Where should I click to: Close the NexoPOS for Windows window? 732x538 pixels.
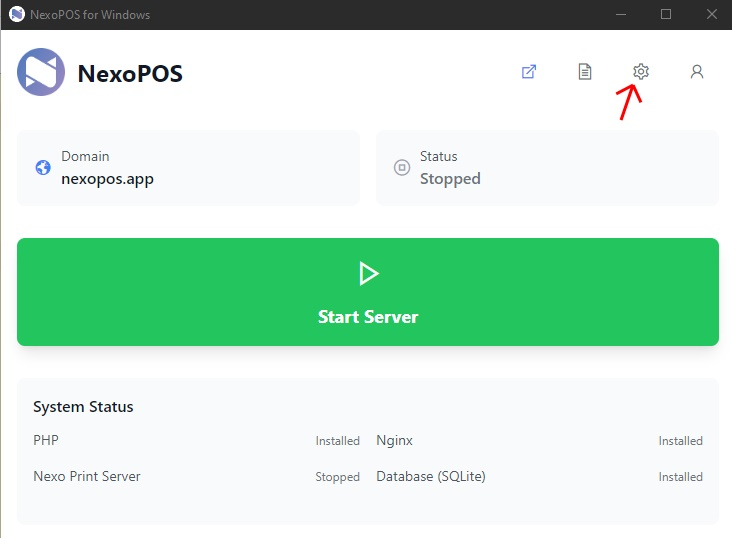[711, 14]
